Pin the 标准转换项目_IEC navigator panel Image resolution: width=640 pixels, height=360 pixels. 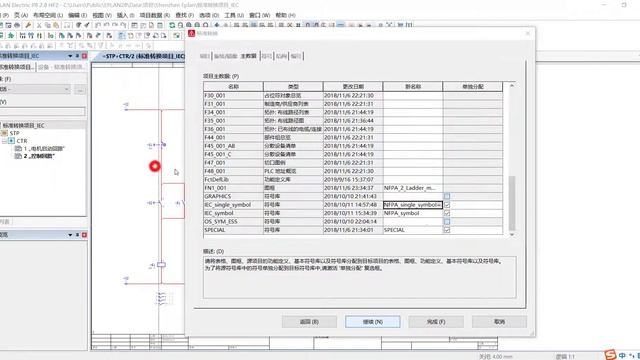77,56
